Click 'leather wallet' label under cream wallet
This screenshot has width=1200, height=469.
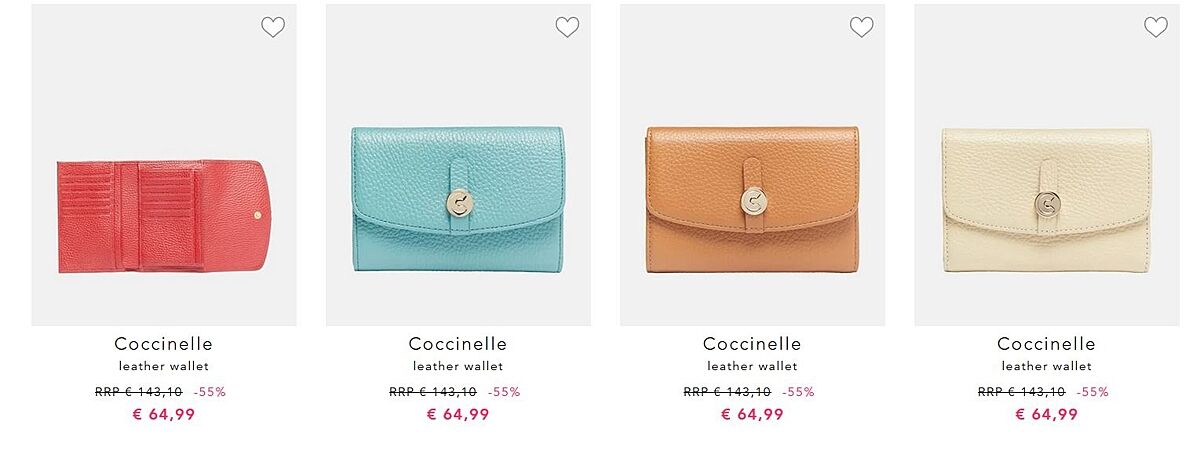(x=1046, y=367)
